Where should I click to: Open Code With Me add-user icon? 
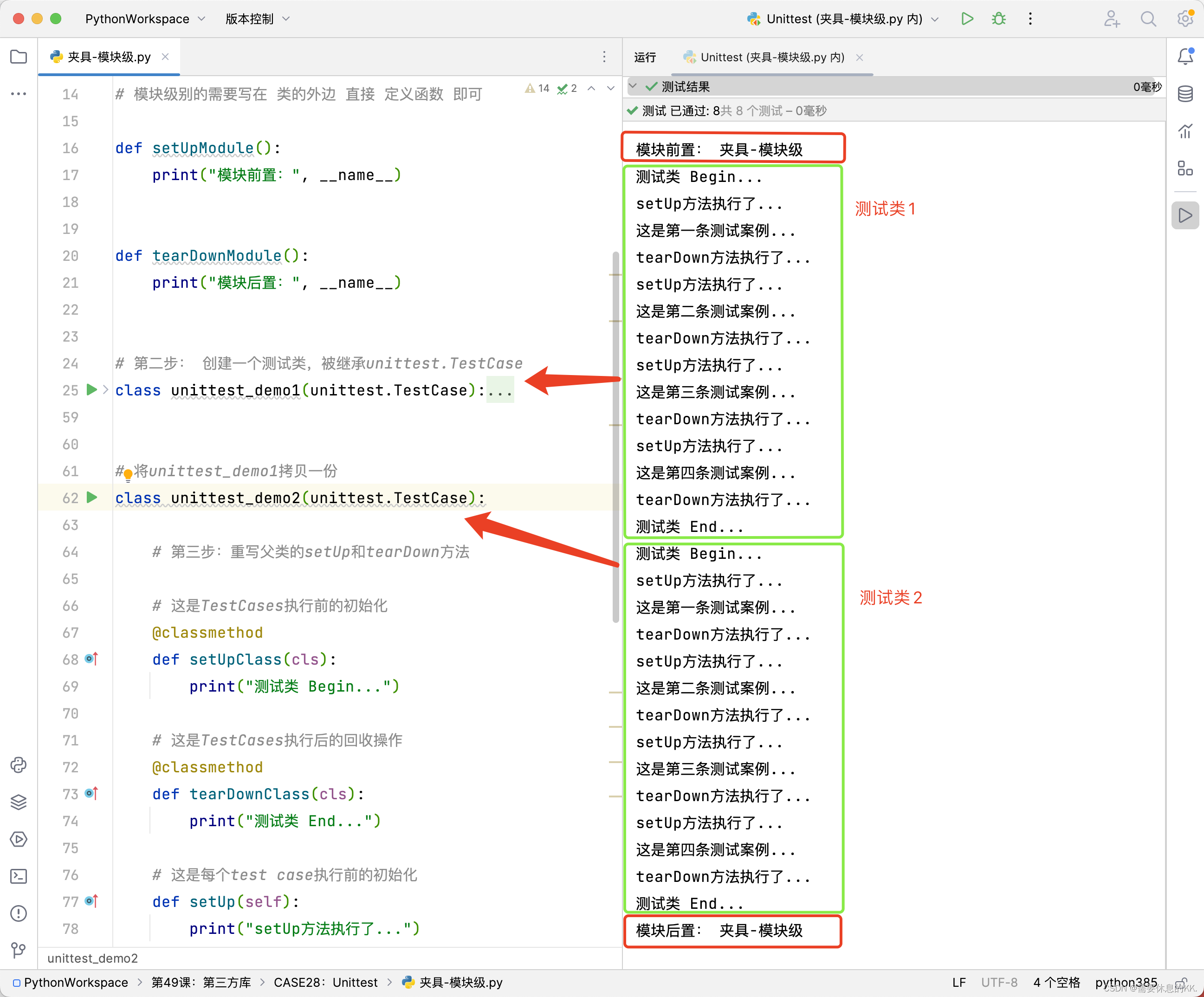[1112, 19]
